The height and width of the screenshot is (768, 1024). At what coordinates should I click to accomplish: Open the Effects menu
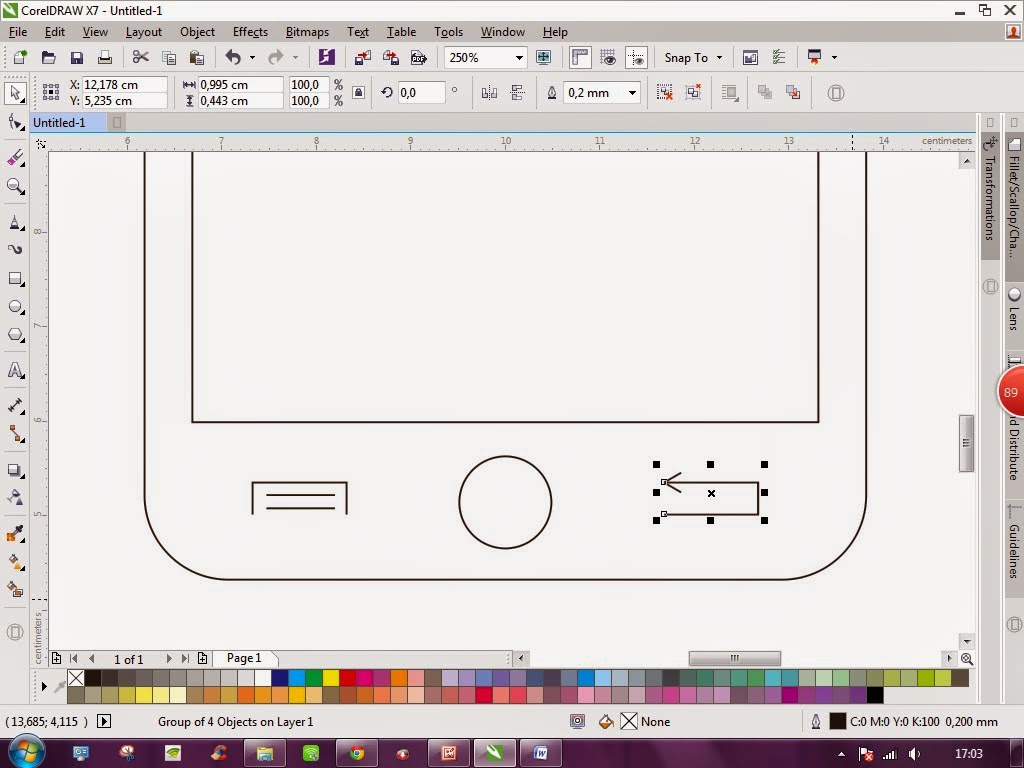point(250,32)
